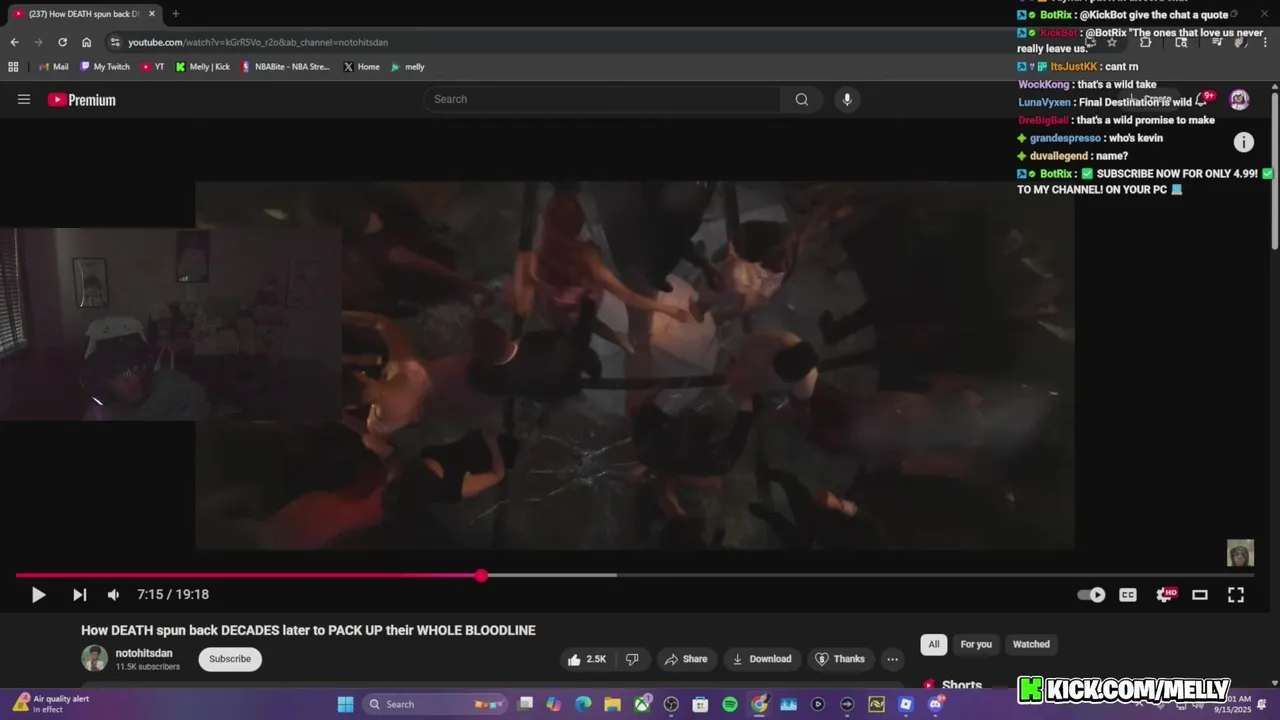Start voice search with microphone
Screen dimensions: 1280x720
tap(847, 99)
